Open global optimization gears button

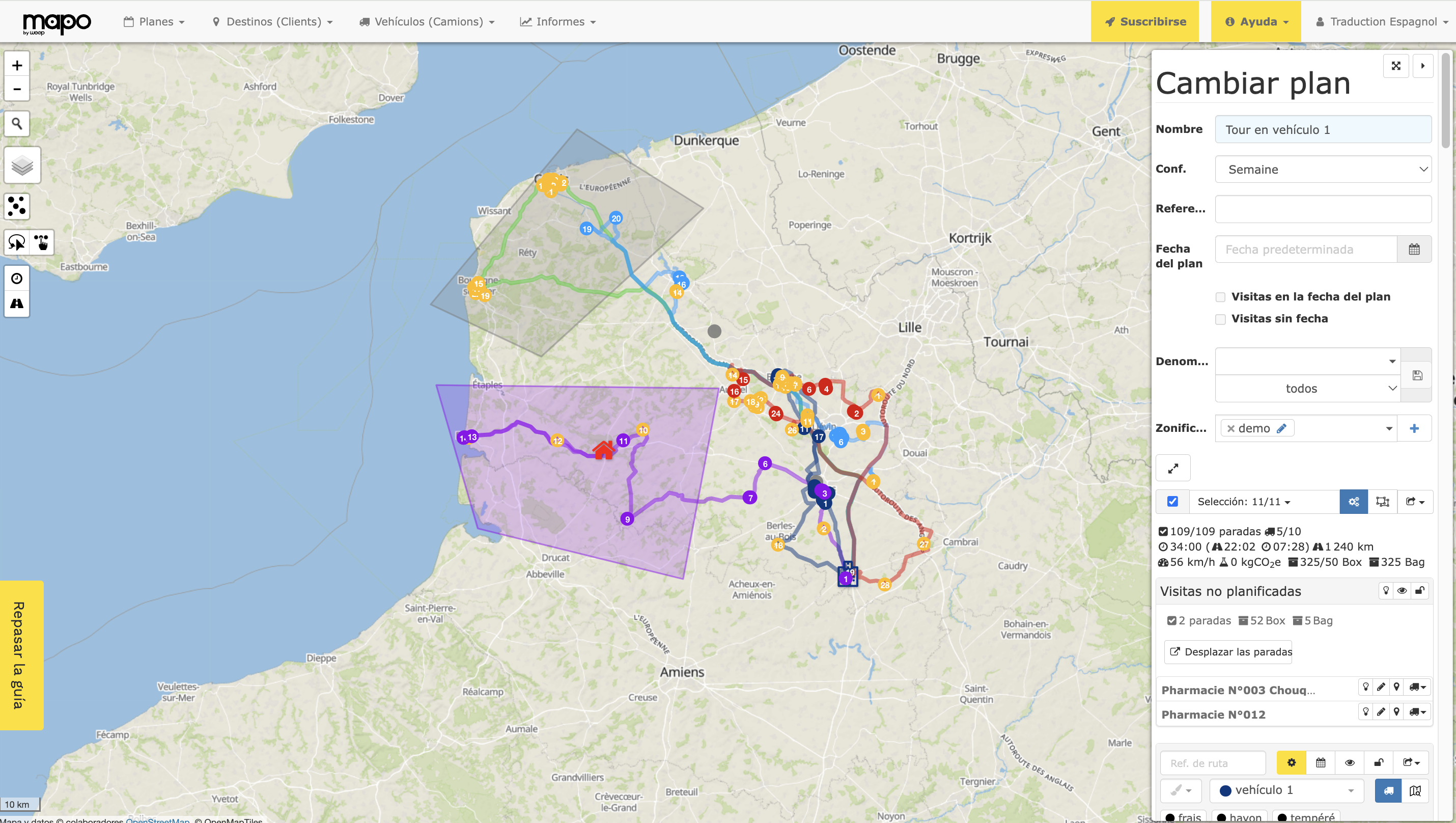[1353, 501]
